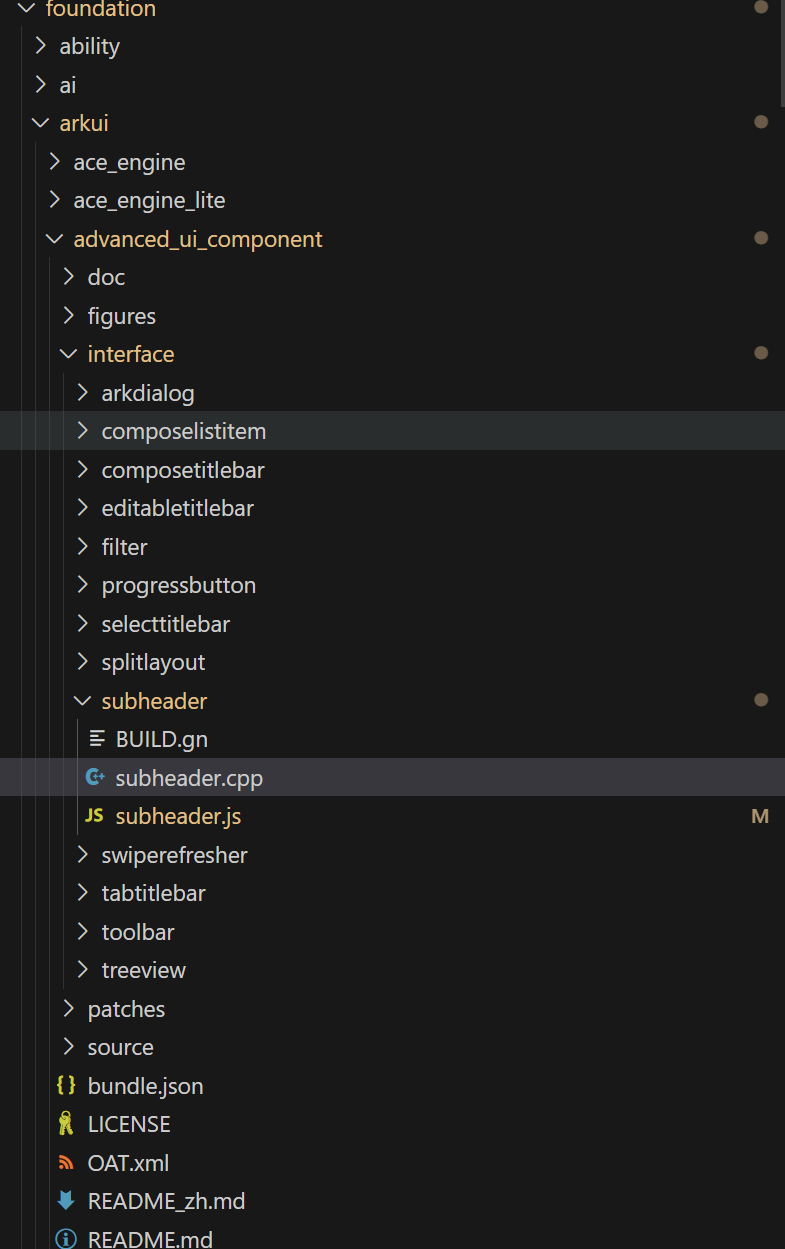The height and width of the screenshot is (1249, 785).
Task: Click the JS icon of subheader.js
Action: pos(95,816)
